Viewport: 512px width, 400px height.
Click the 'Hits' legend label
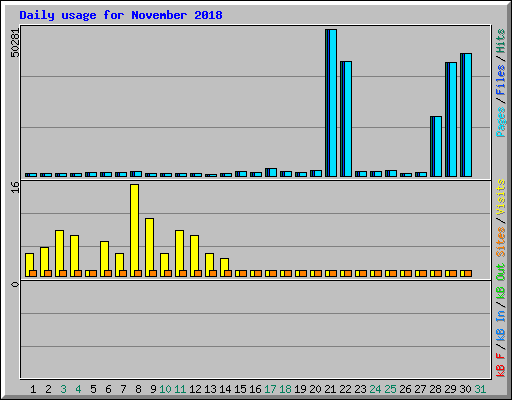(500, 41)
